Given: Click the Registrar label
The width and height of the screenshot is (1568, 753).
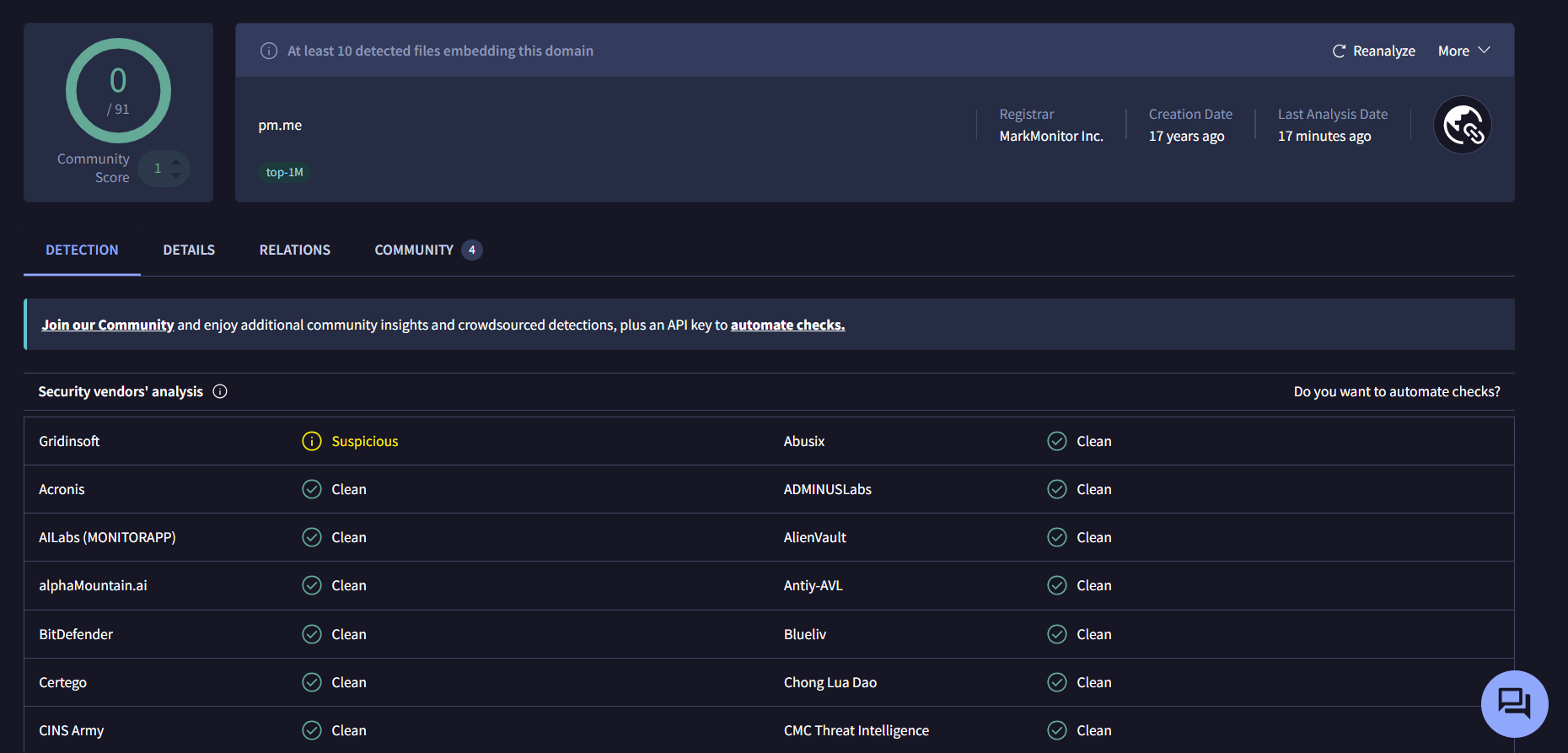Looking at the screenshot, I should (x=1027, y=114).
